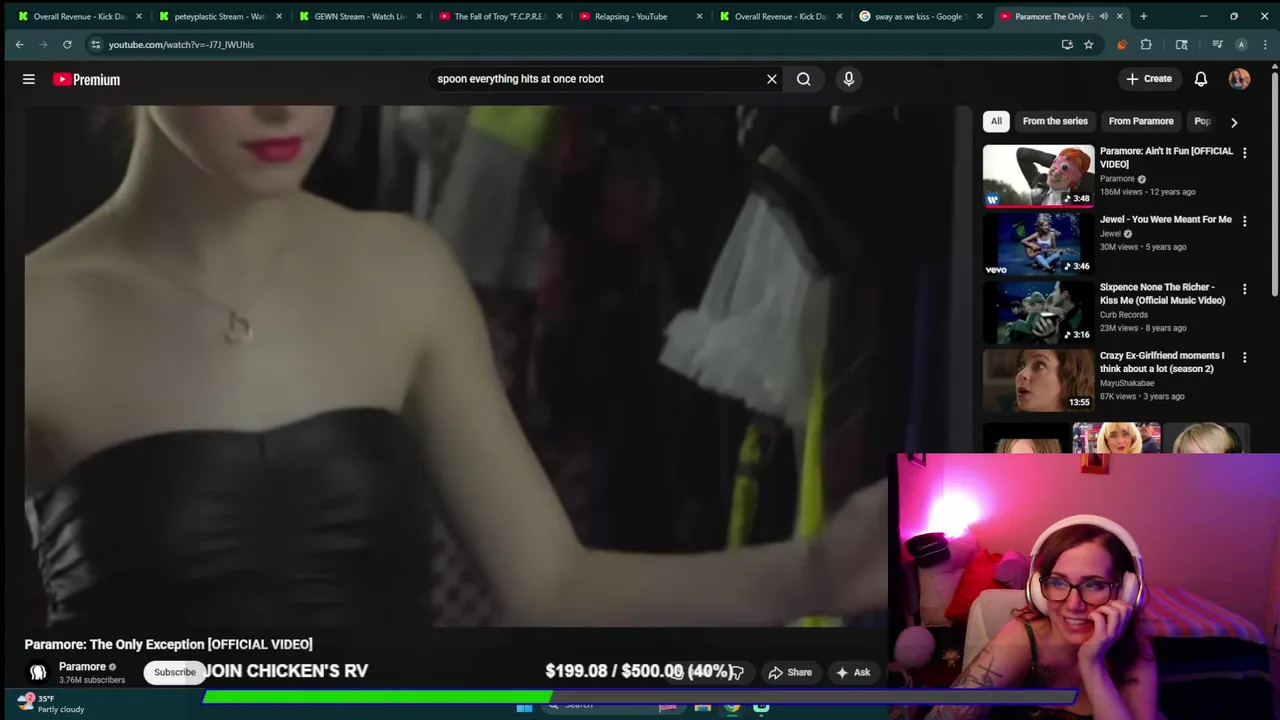Close the 'Relapsing - YouTube' tab
1280x720 pixels.
click(699, 16)
